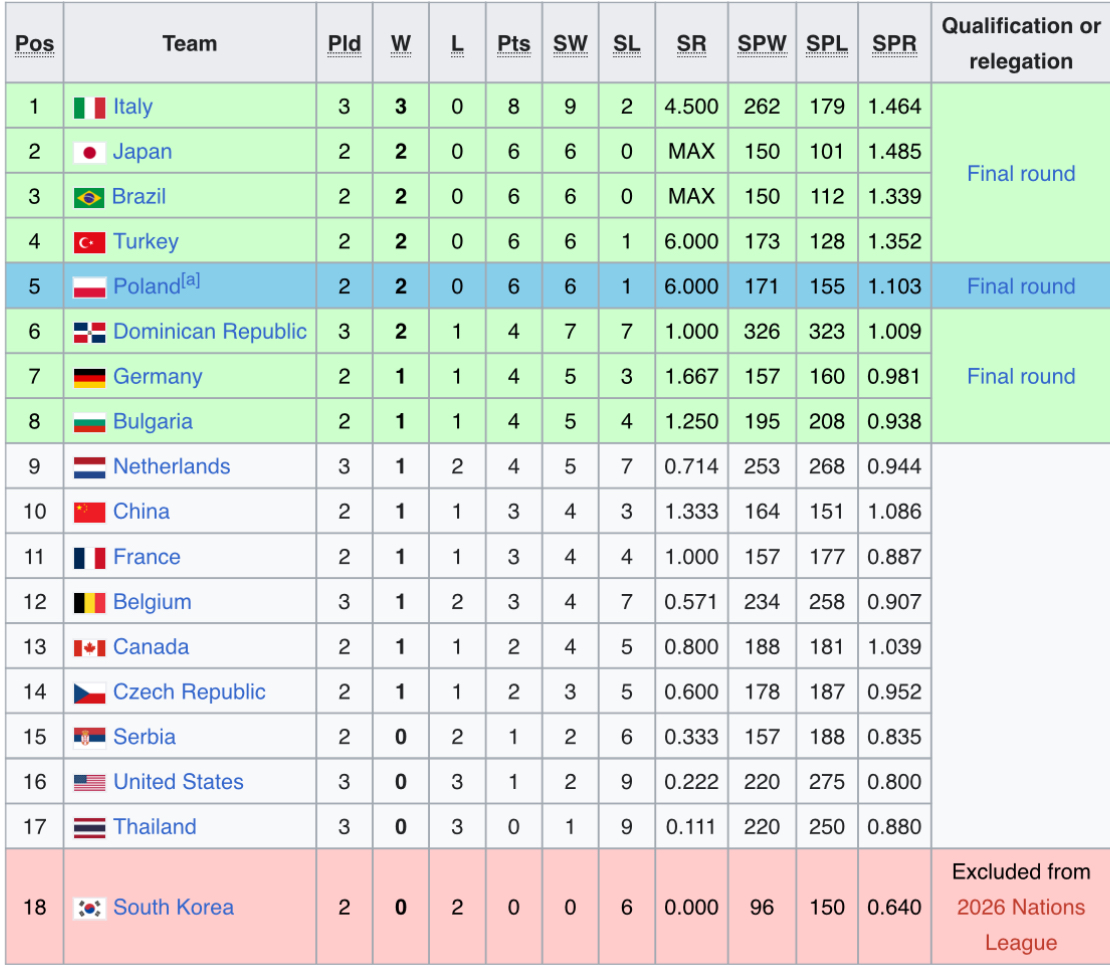This screenshot has width=1110, height=970.
Task: Open the Germany team link
Action: (x=157, y=377)
